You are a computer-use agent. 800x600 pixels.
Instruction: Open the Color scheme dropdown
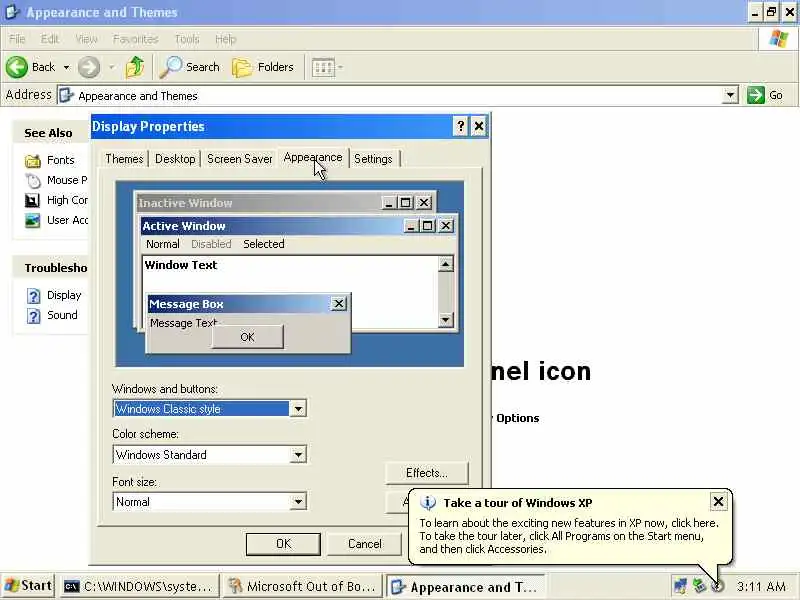297,455
